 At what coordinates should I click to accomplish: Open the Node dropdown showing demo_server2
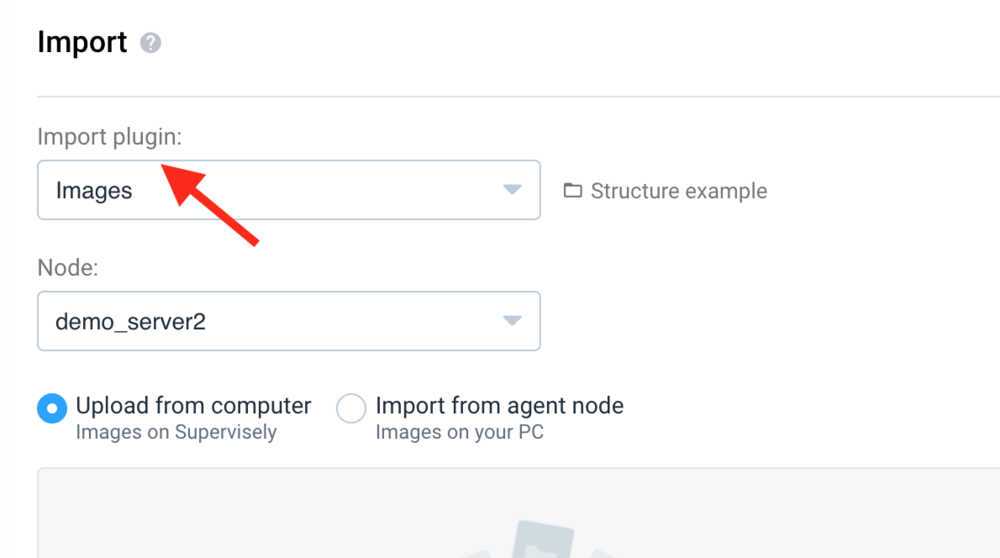(289, 321)
